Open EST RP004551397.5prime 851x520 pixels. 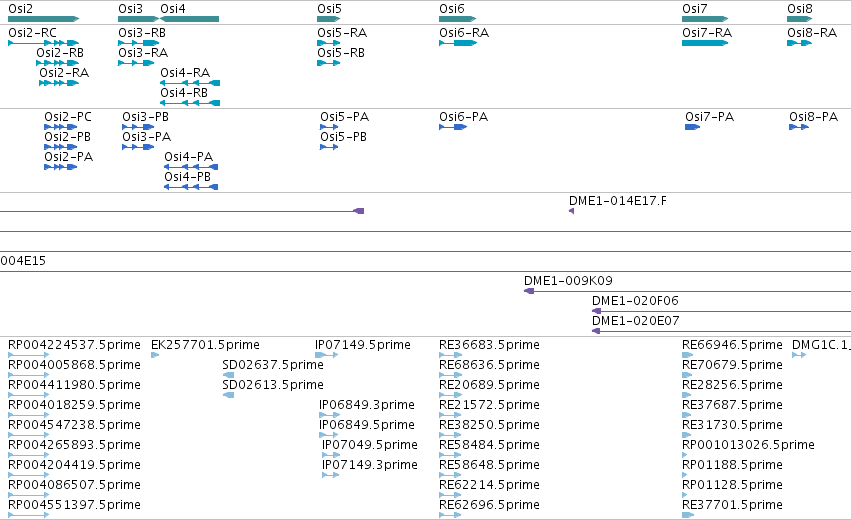74,505
